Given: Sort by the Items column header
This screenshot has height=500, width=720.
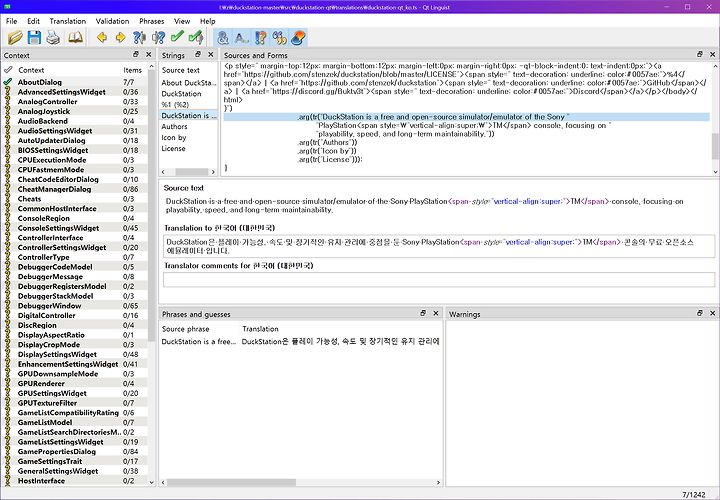Looking at the screenshot, I should pyautogui.click(x=133, y=70).
